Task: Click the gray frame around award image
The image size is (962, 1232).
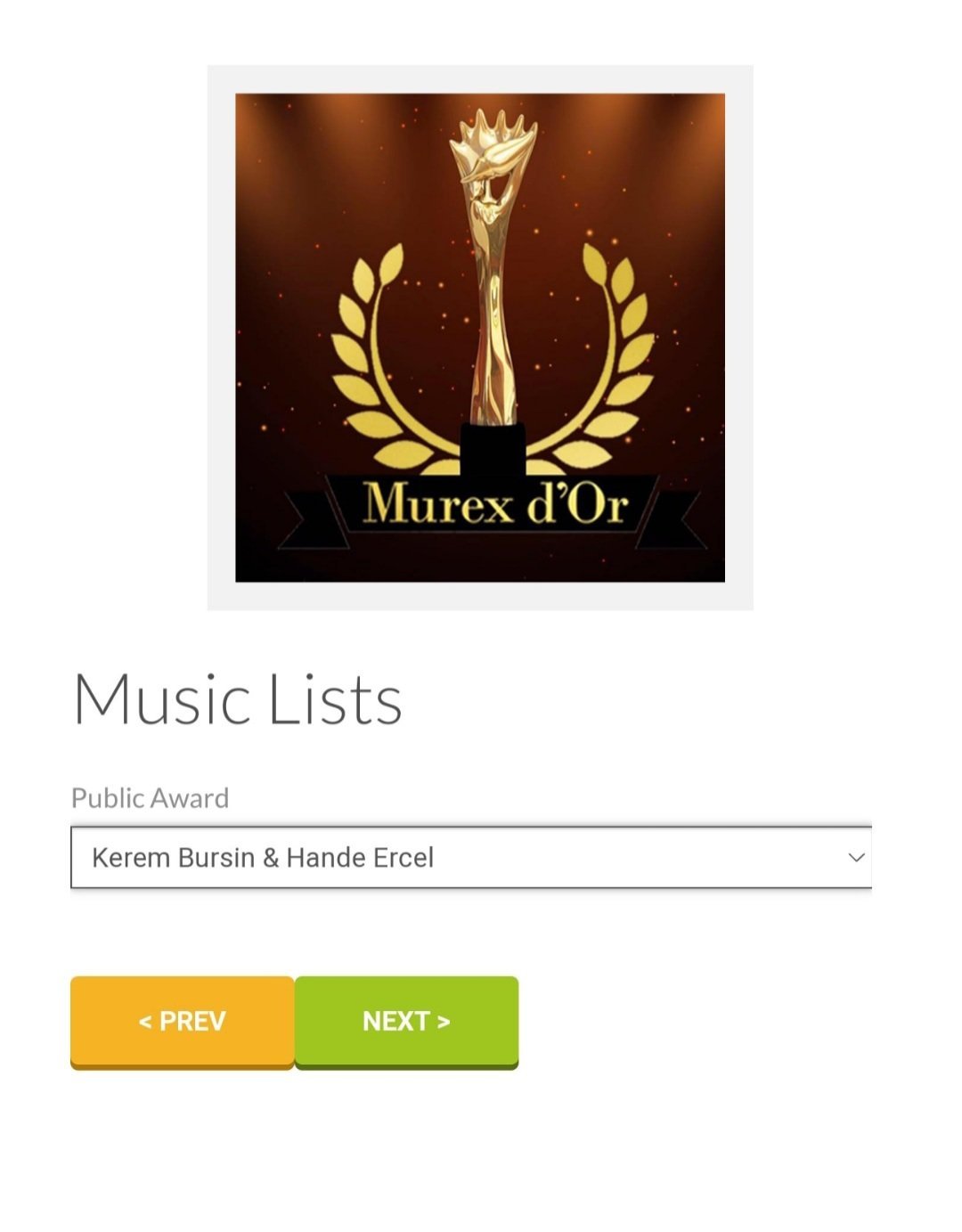Action: point(480,78)
